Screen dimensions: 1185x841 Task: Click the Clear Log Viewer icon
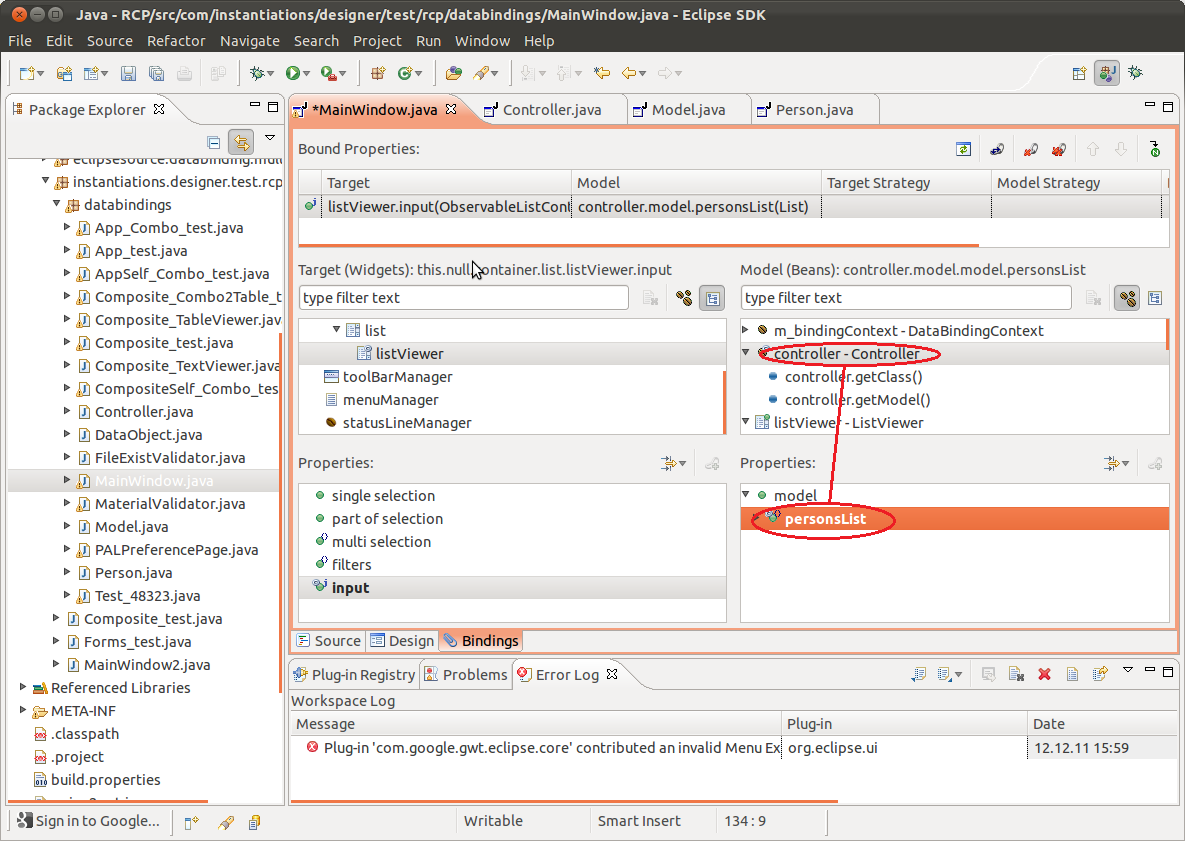pos(1016,674)
